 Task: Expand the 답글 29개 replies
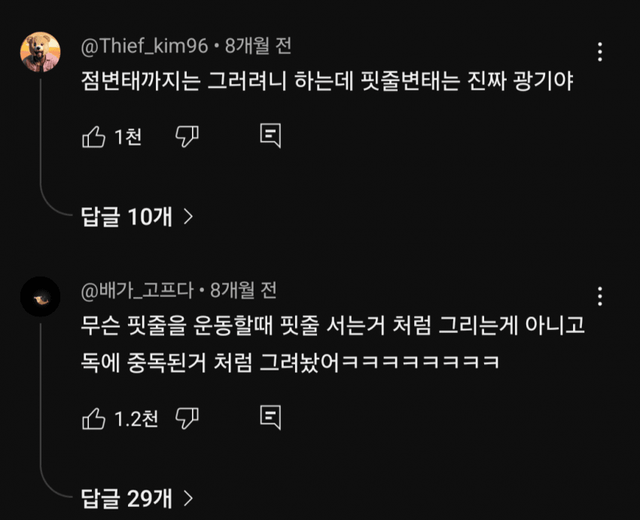pyautogui.click(x=126, y=496)
